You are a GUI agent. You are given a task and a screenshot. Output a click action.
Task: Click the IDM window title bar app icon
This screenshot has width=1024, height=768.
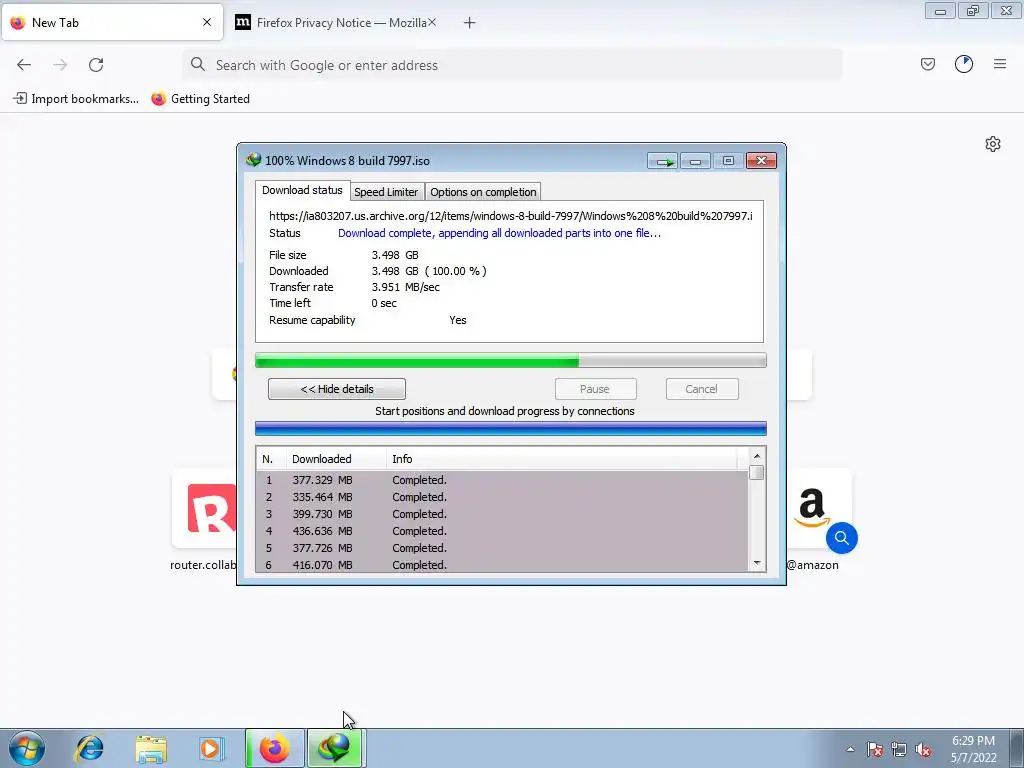click(253, 160)
